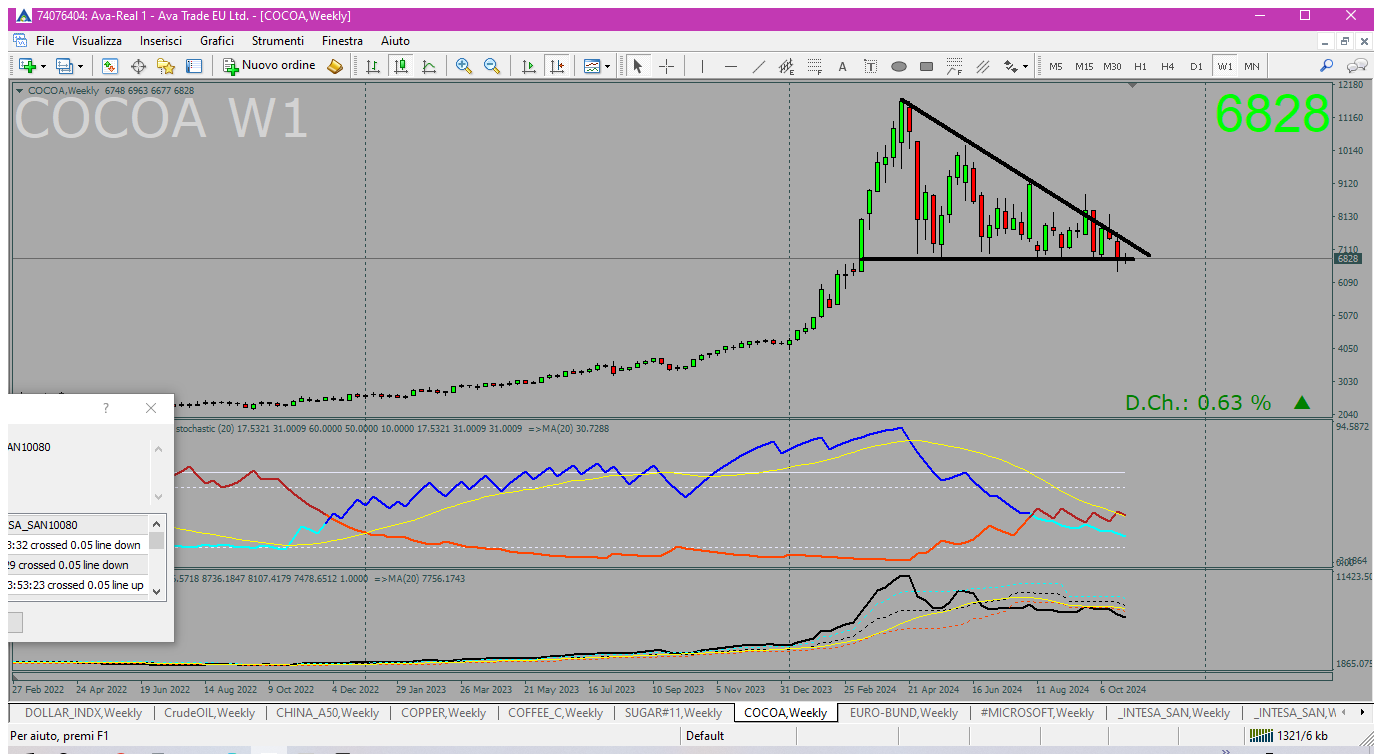Image resolution: width=1382 pixels, height=754 pixels.
Task: Close the alert dialog with X
Action: [x=151, y=408]
